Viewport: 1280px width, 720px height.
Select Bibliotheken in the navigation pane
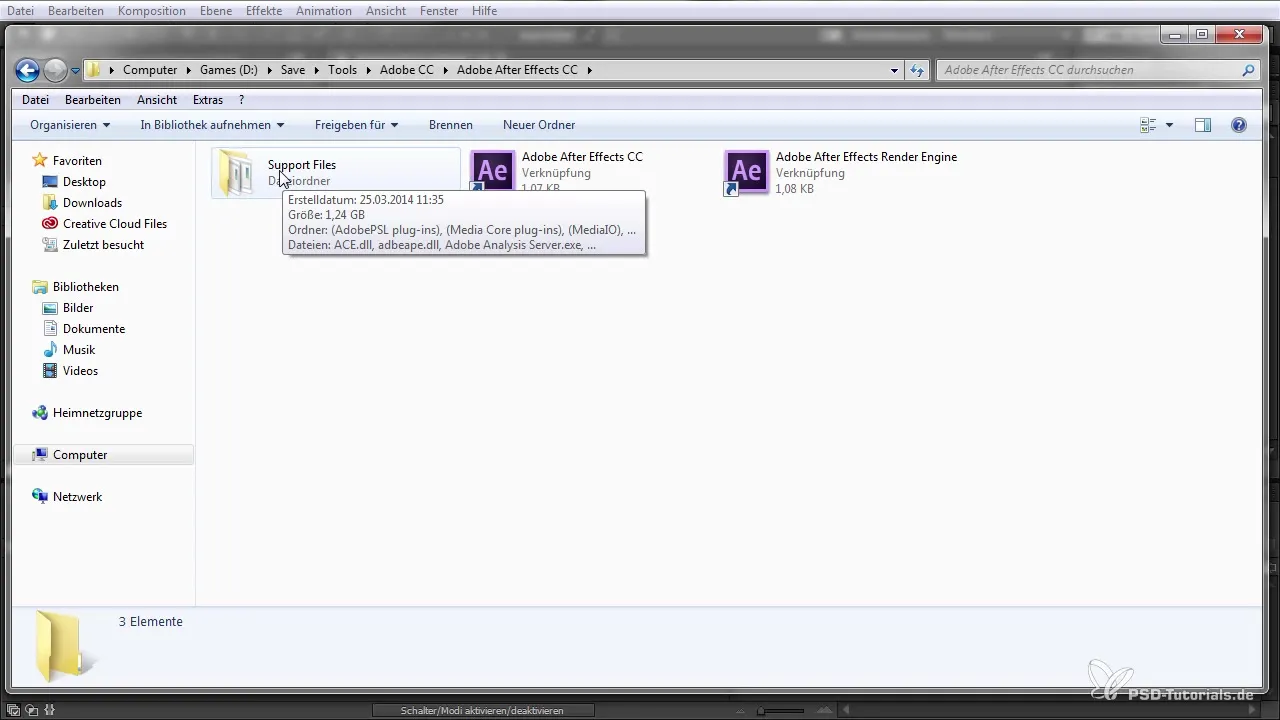[86, 287]
